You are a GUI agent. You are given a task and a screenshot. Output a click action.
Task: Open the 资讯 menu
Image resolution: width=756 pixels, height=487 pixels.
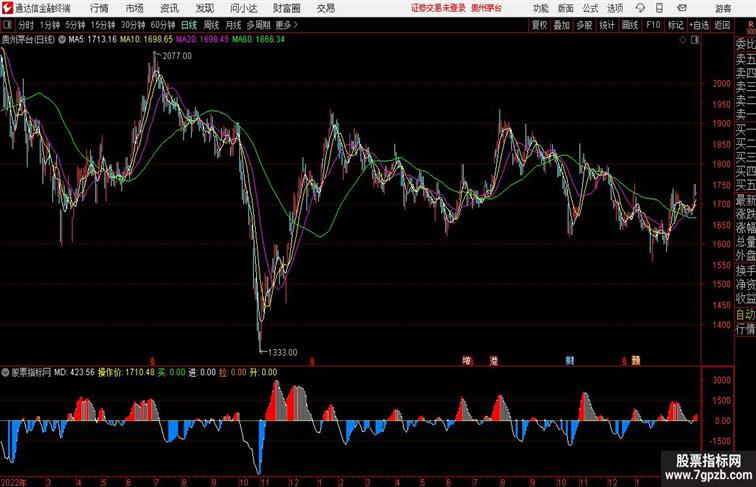169,8
